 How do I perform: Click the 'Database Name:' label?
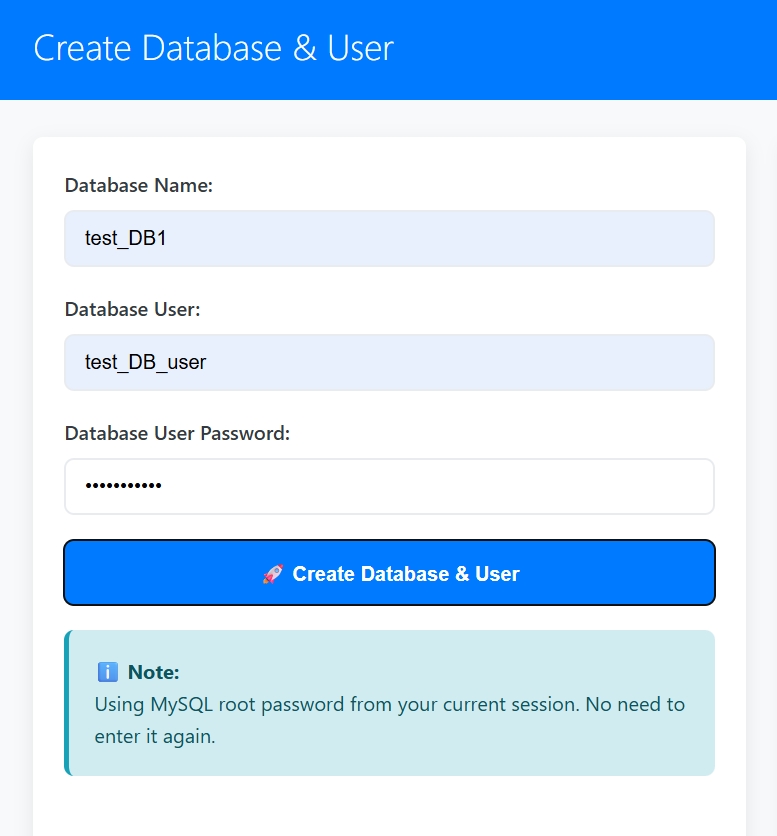coord(139,186)
